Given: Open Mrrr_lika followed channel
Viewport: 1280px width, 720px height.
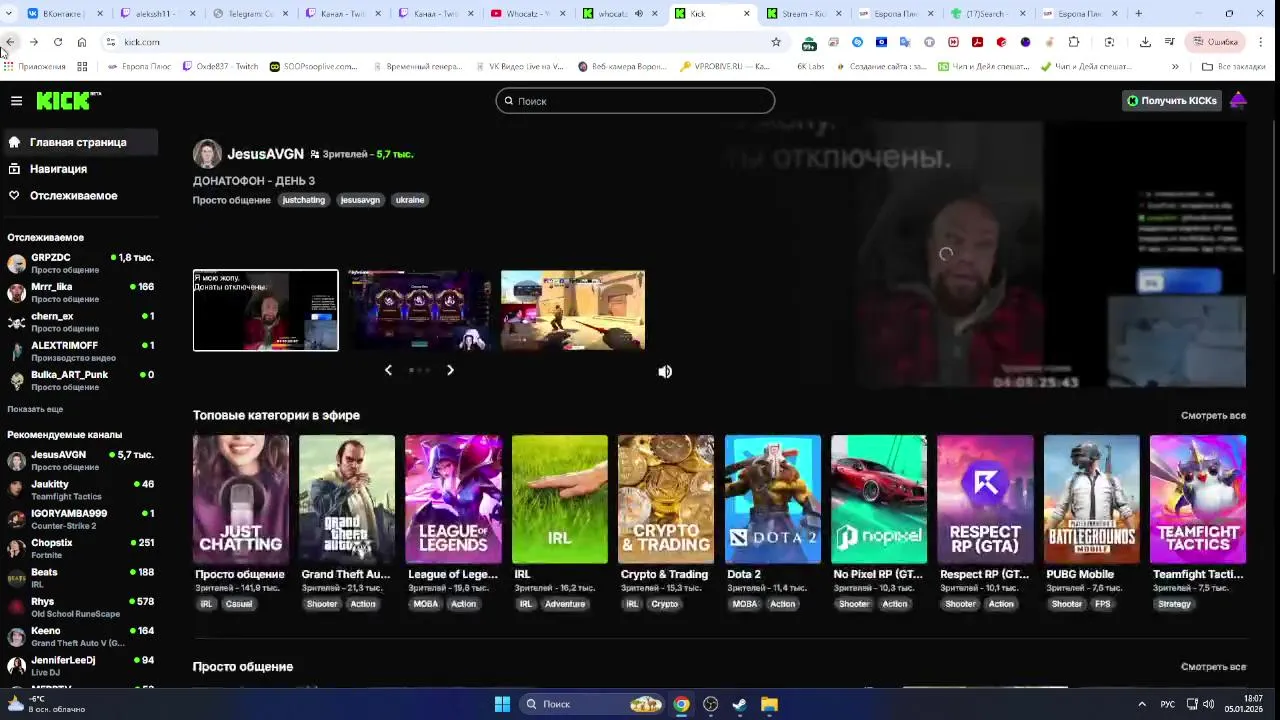Looking at the screenshot, I should [80, 292].
